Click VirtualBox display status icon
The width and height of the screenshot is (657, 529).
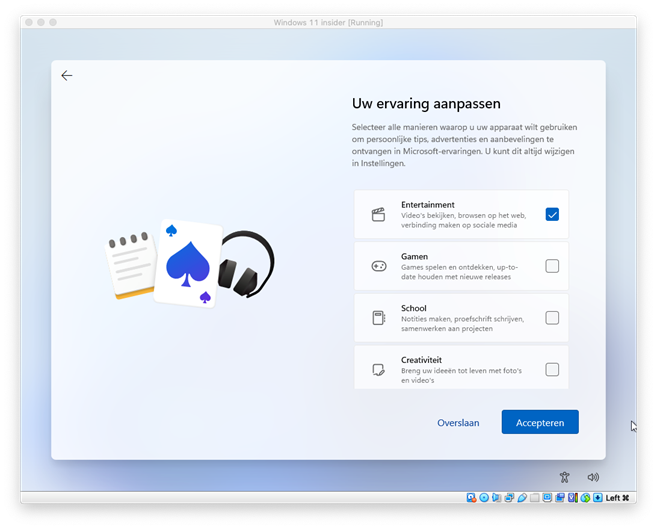[x=547, y=498]
